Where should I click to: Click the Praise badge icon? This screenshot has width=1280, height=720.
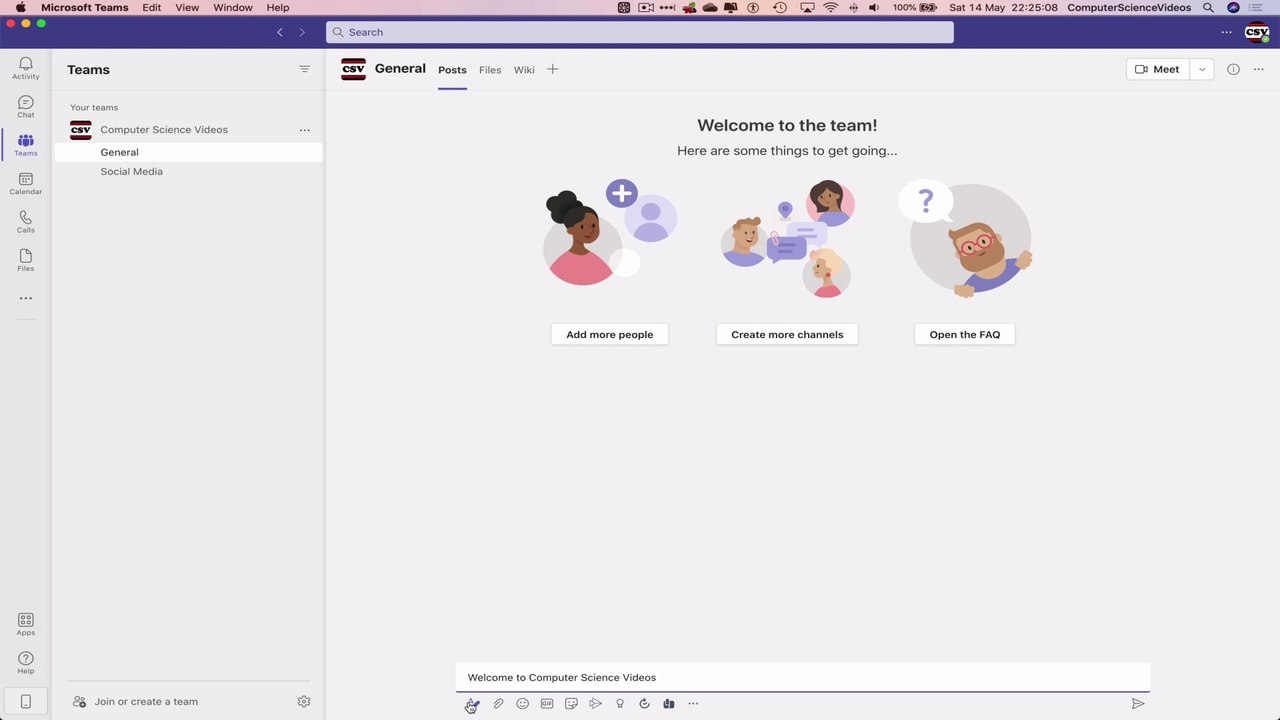[x=620, y=704]
